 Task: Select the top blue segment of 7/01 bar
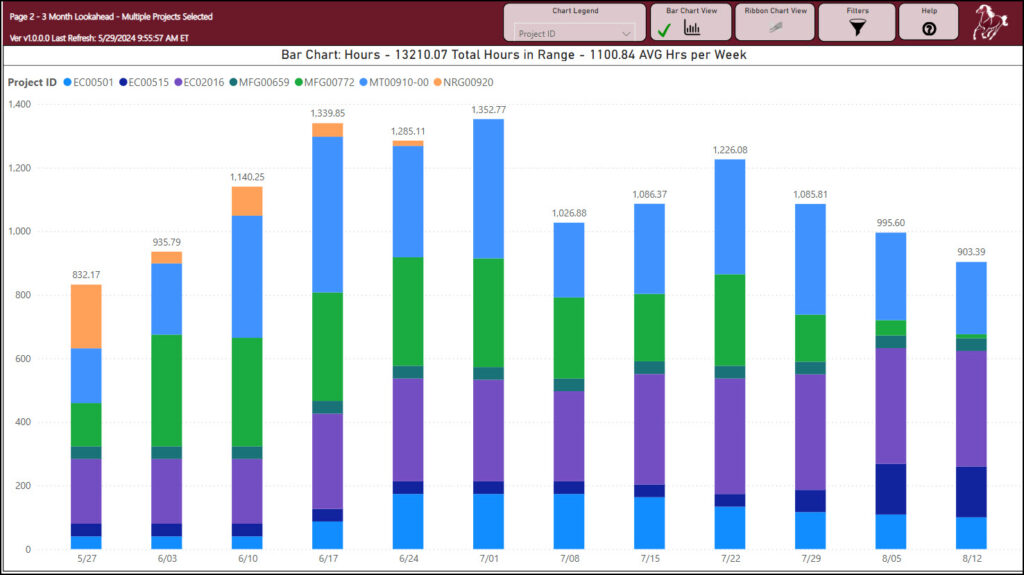486,188
